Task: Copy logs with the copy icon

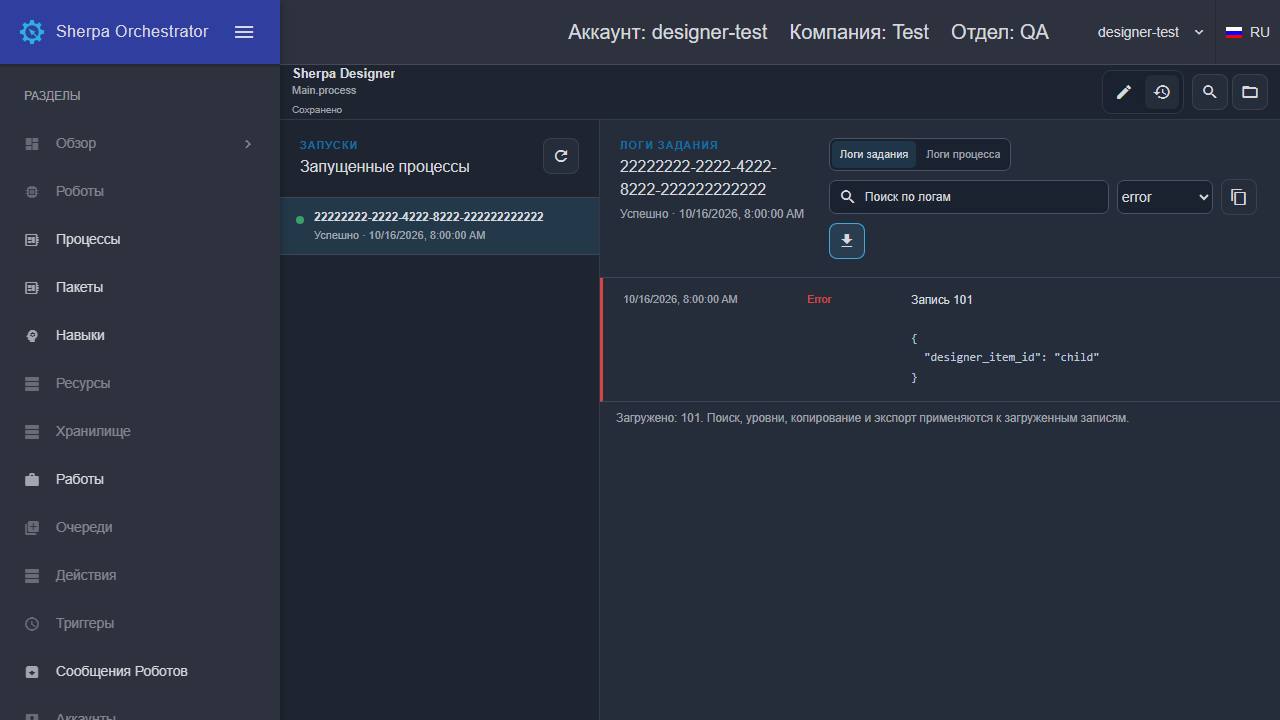Action: click(x=1239, y=197)
